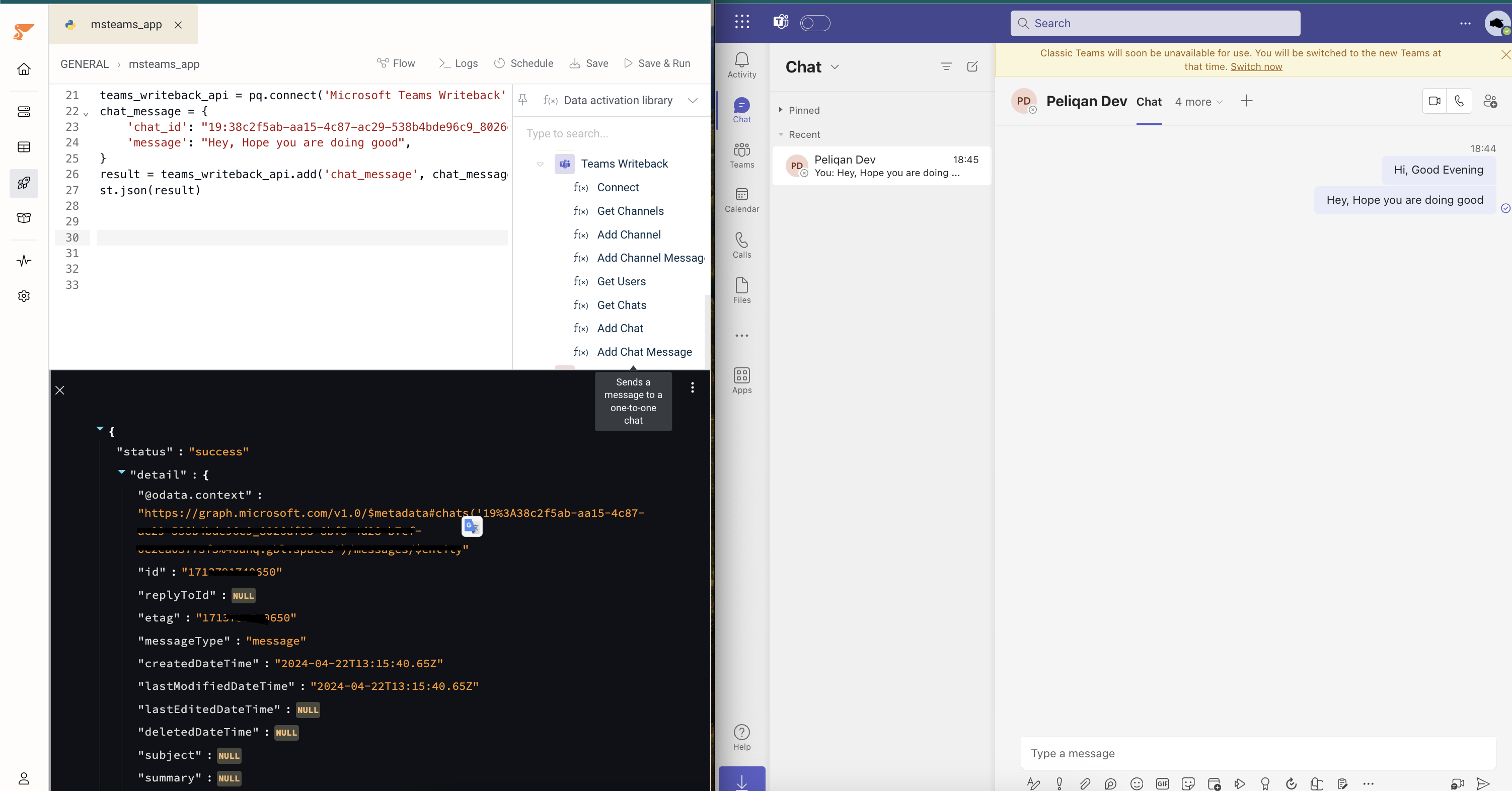This screenshot has width=1512, height=791.
Task: Open Activity bell in Teams
Action: (x=742, y=65)
